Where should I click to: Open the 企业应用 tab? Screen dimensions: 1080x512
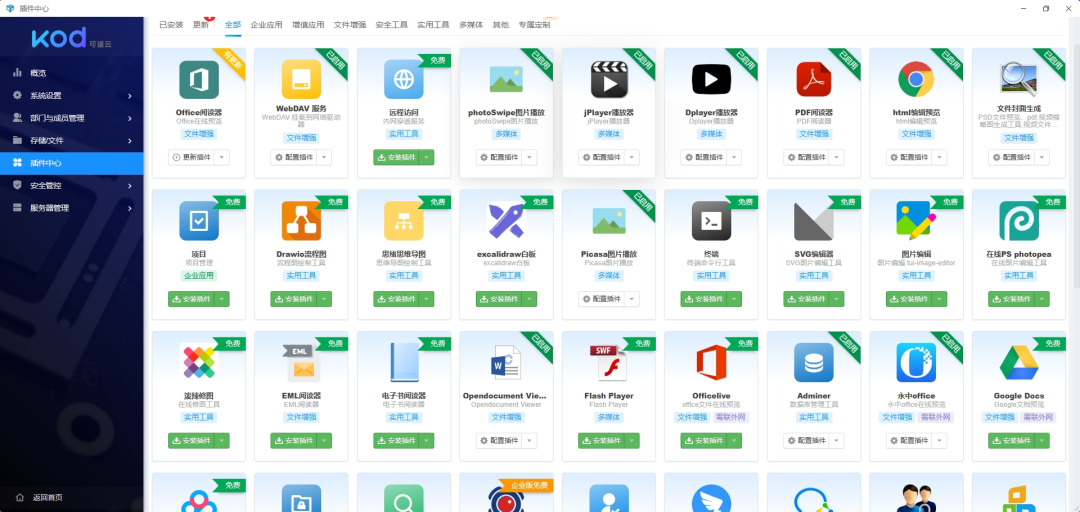[x=267, y=25]
